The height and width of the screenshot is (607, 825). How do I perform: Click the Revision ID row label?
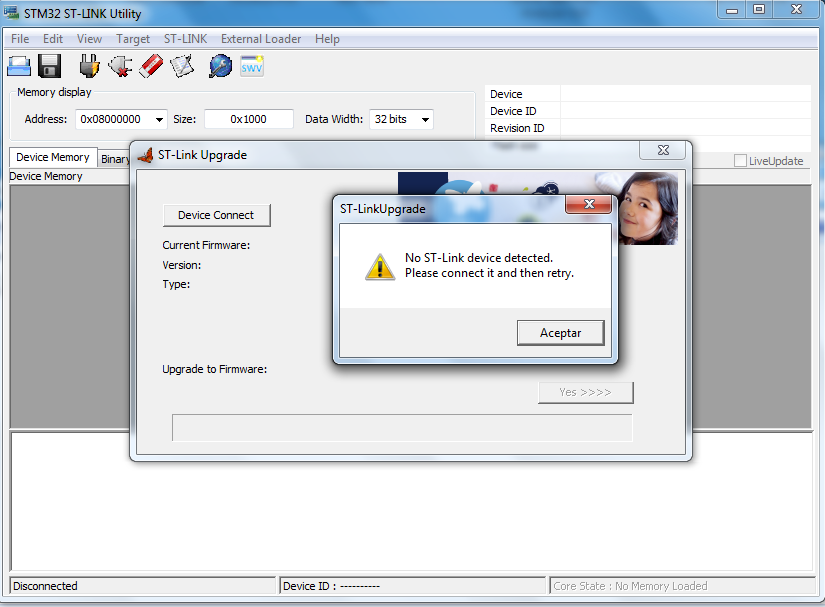(517, 128)
